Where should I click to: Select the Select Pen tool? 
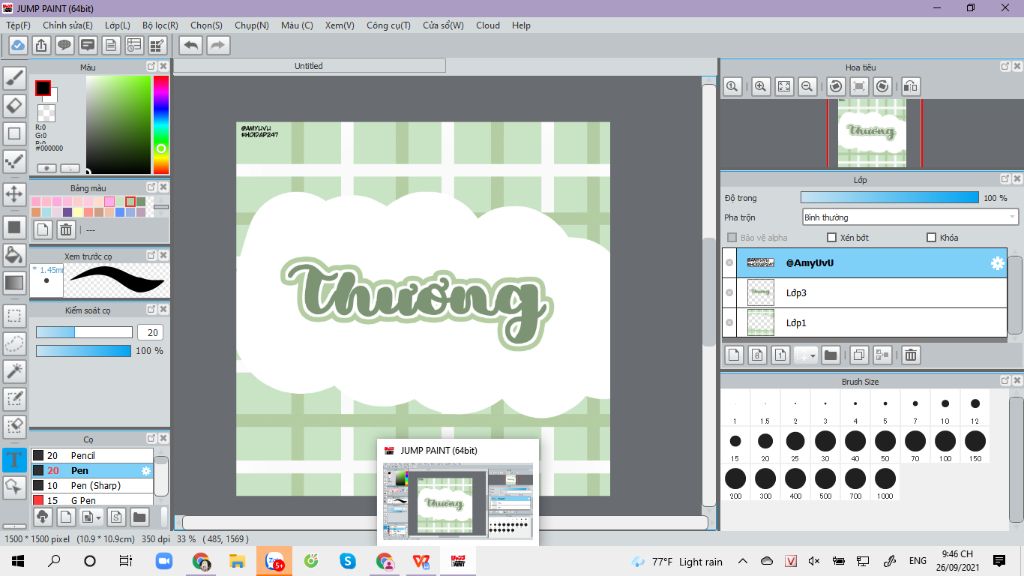[14, 398]
